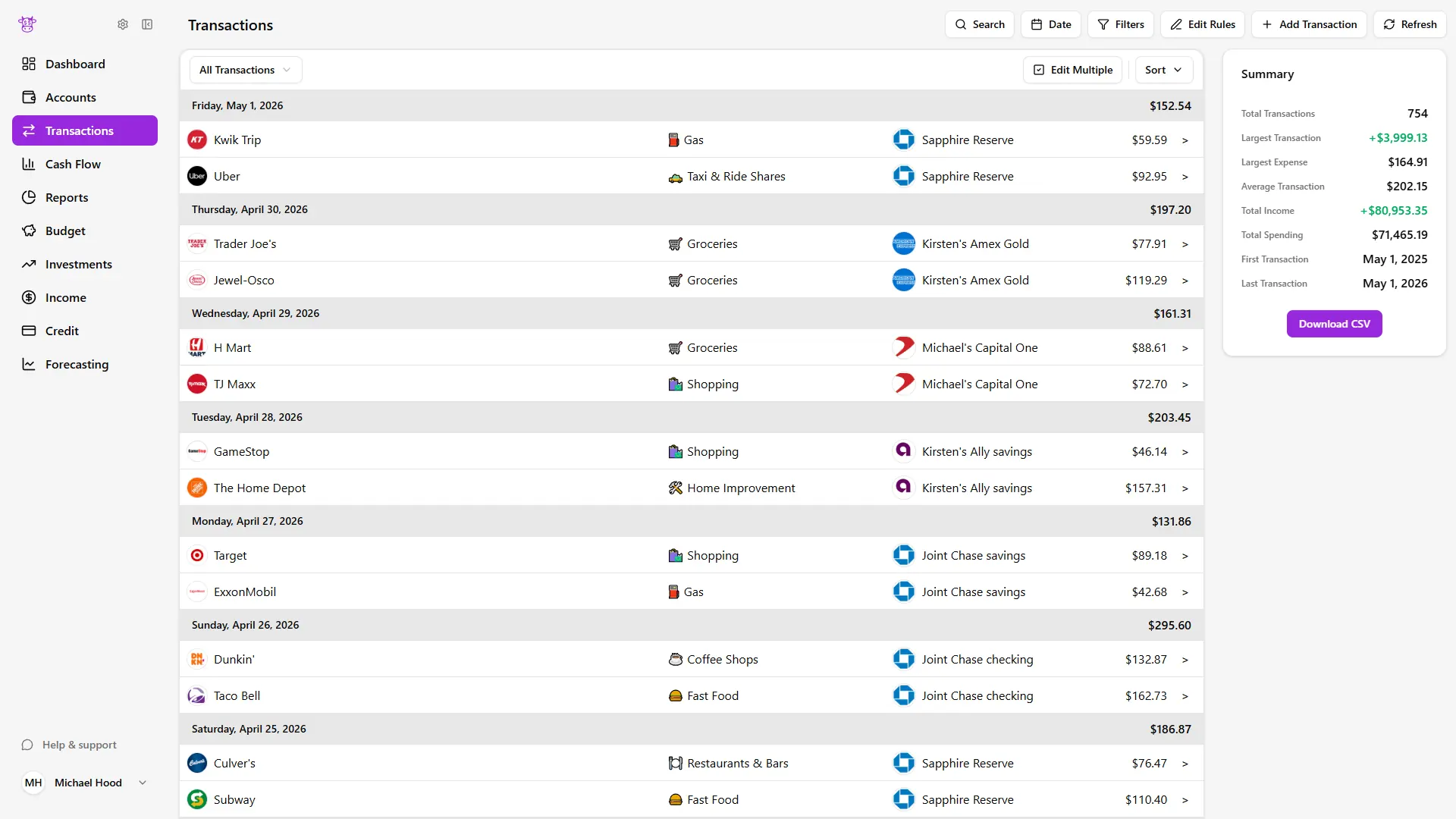Click the Amex icon in Trader Joe's row
The width and height of the screenshot is (1456, 819).
903,243
